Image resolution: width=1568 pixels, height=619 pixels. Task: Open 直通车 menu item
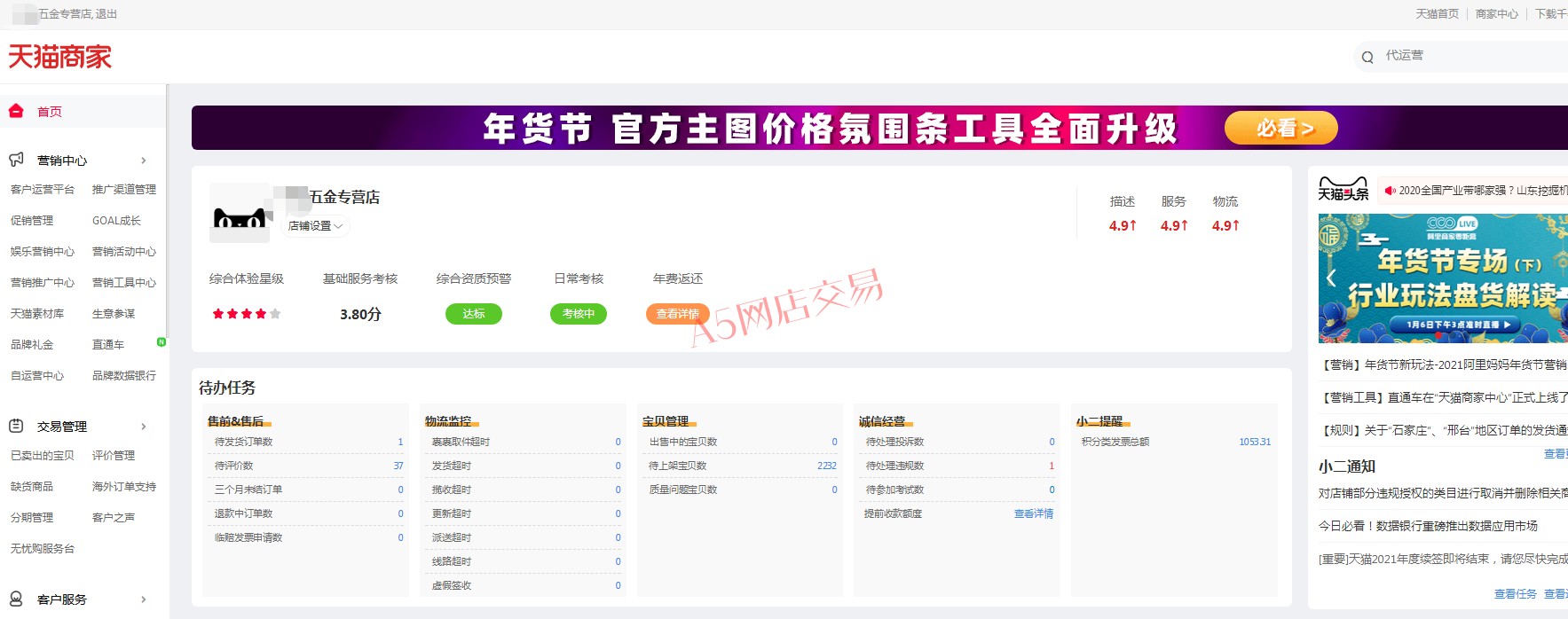pos(108,344)
